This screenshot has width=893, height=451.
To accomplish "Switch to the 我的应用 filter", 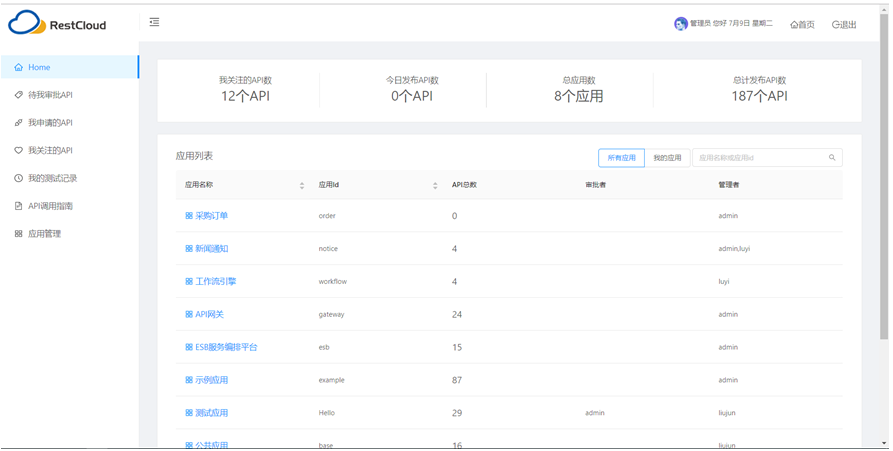I will click(667, 158).
